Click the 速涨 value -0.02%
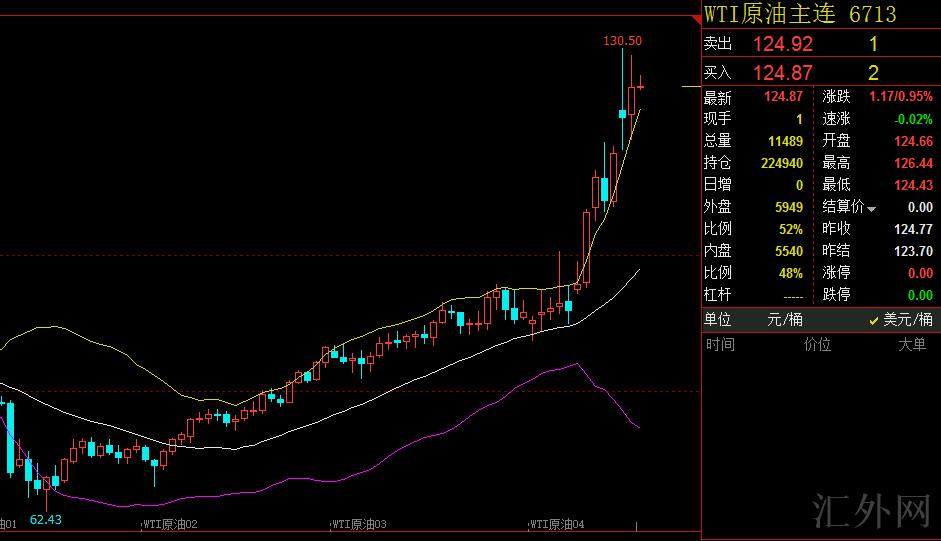 coord(913,119)
